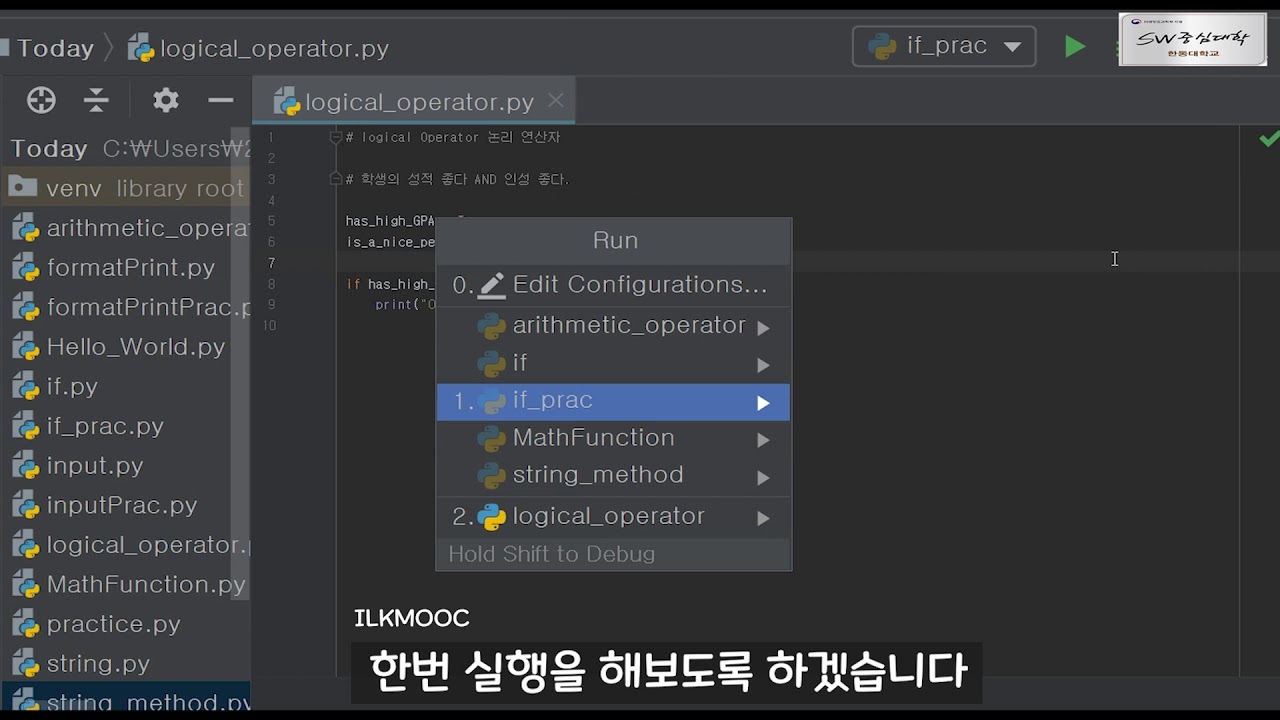This screenshot has height=720, width=1280.
Task: Click line number 7 in gutter
Action: 271,263
